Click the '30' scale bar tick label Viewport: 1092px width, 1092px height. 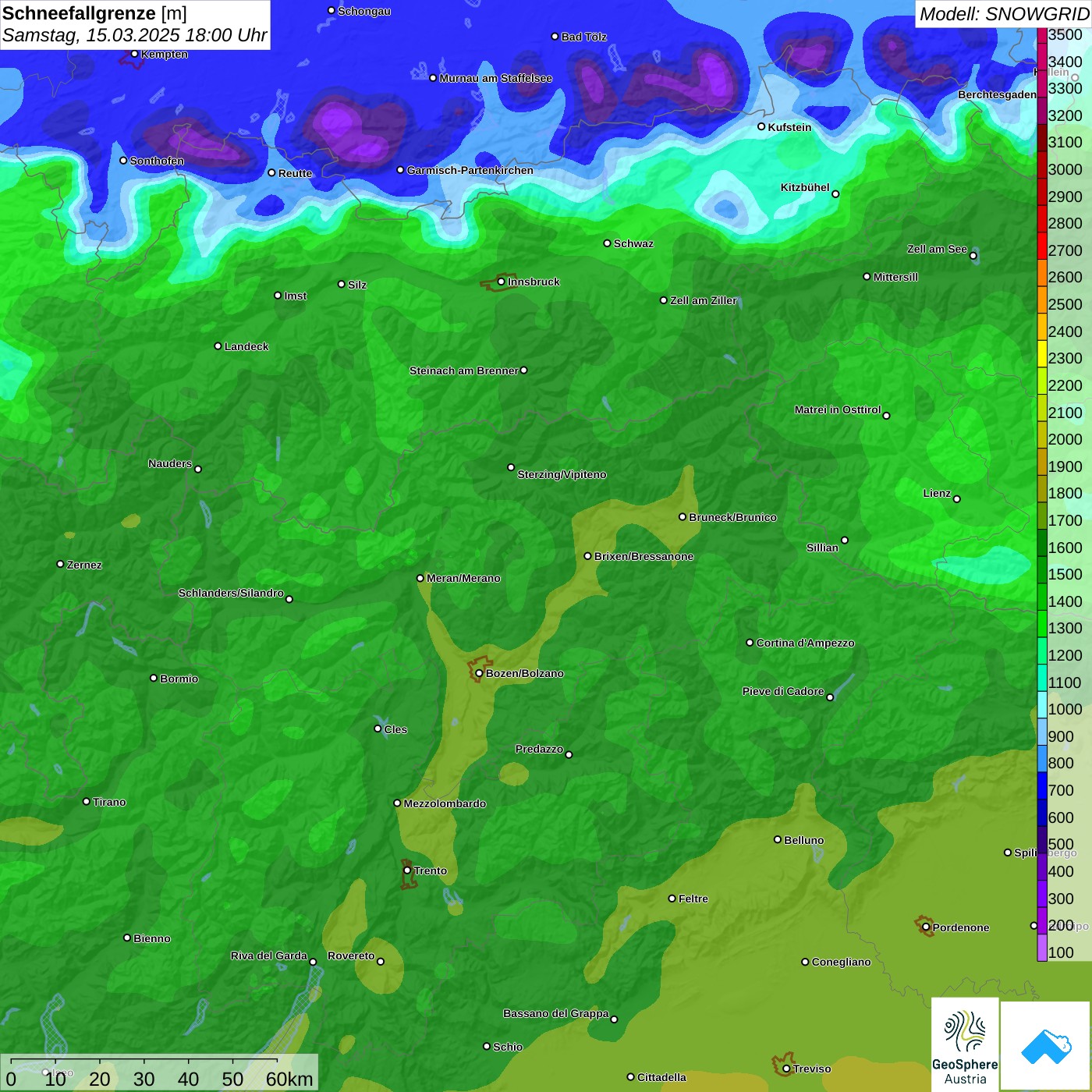[x=144, y=1079]
